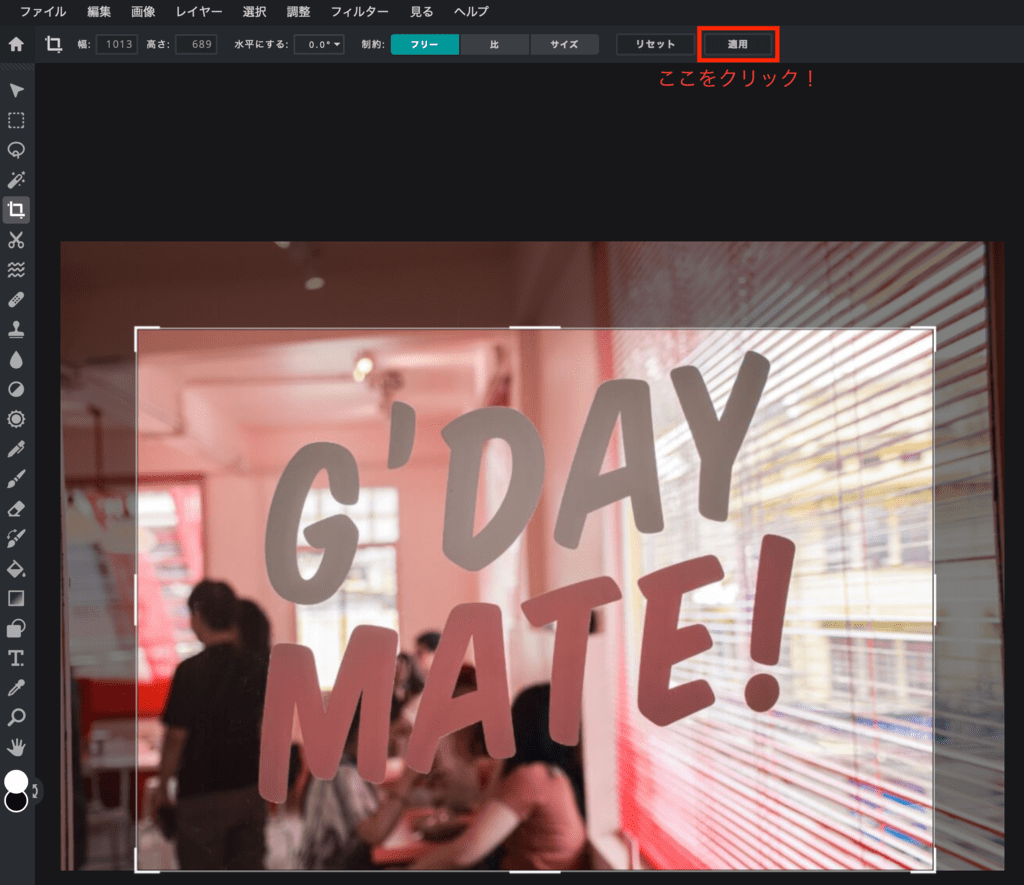Select the Lasso tool

[x=16, y=150]
